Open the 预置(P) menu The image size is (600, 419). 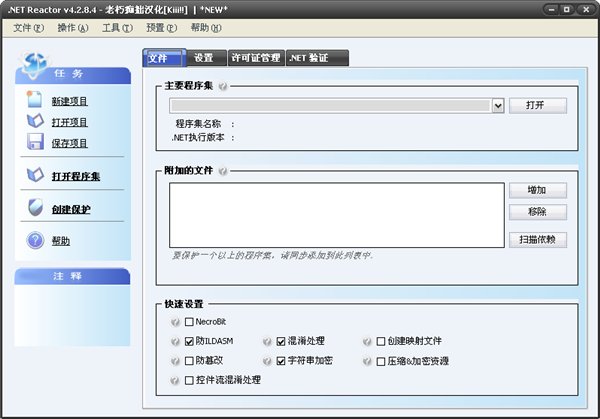[161, 28]
